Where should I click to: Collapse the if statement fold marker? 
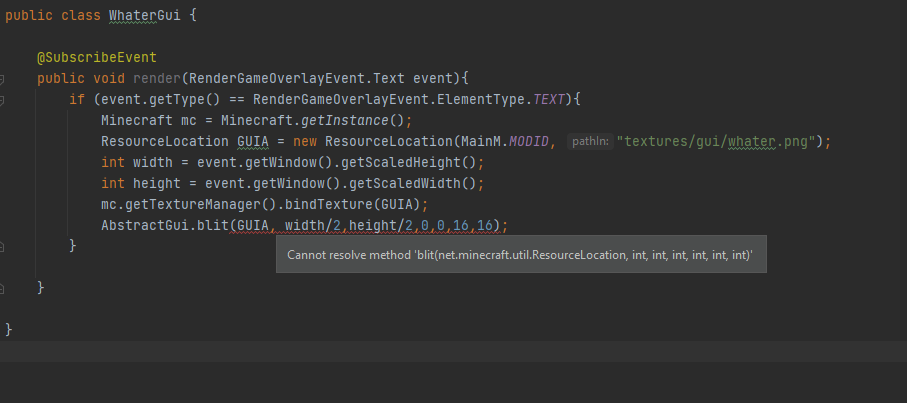pos(3,99)
